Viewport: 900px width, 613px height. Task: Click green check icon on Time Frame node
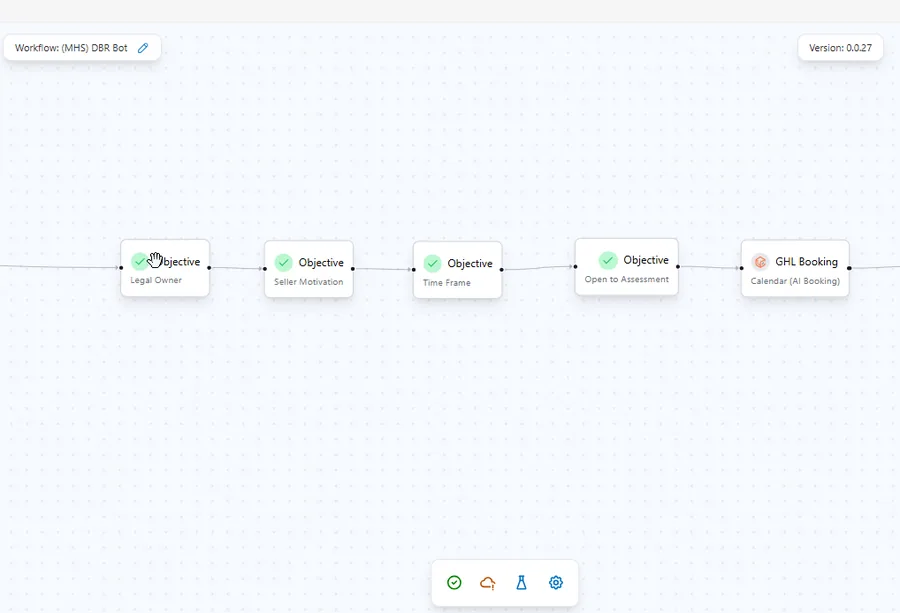coord(432,263)
